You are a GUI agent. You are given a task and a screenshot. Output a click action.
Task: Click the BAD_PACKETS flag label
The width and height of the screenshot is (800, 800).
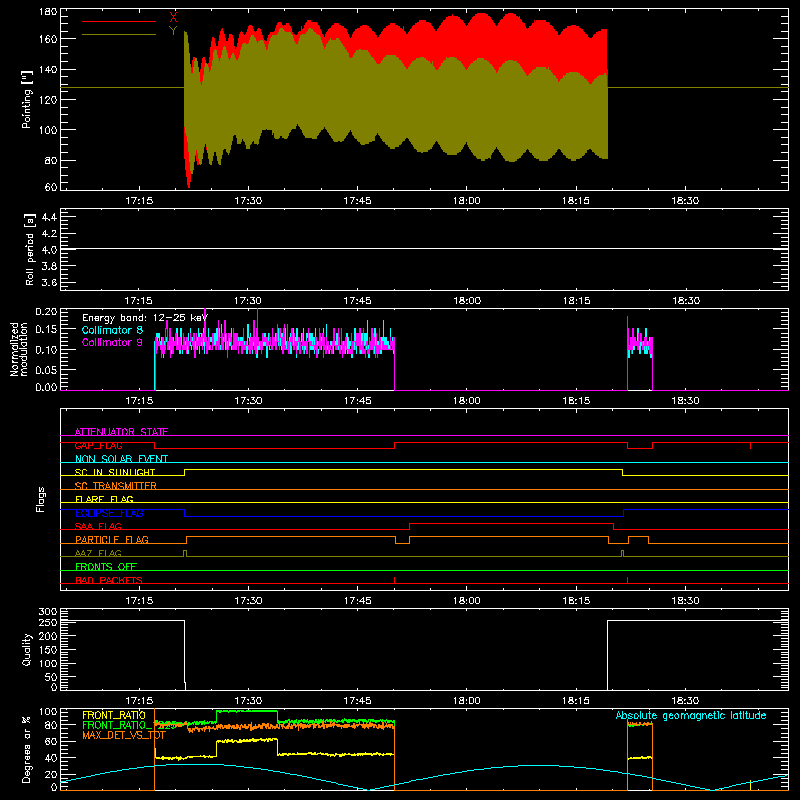(109, 580)
